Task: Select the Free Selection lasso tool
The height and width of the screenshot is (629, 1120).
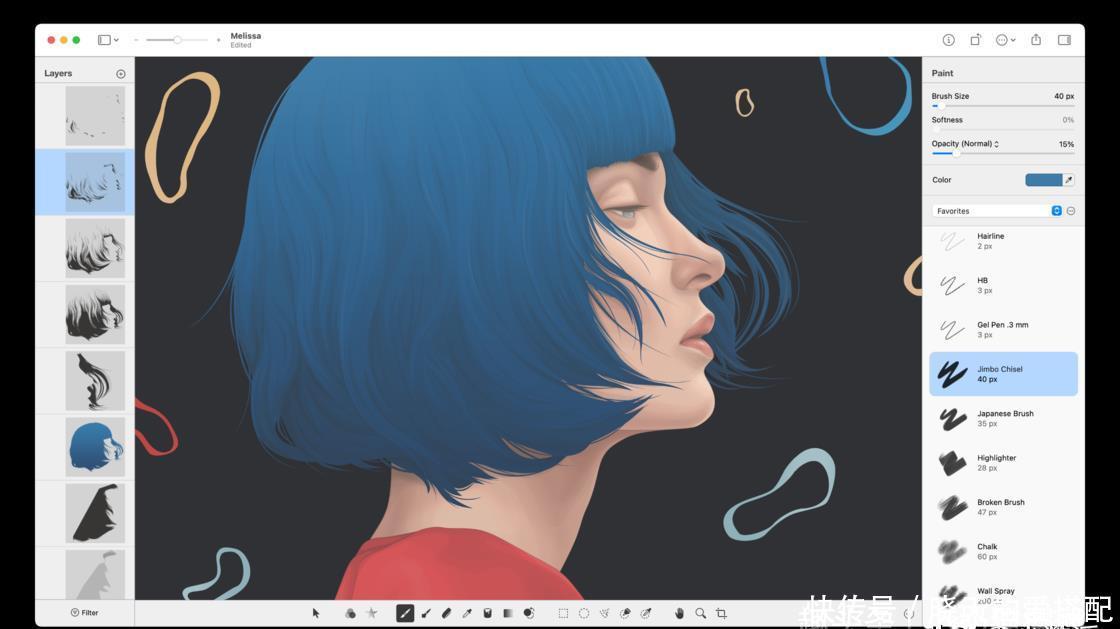Action: point(604,613)
